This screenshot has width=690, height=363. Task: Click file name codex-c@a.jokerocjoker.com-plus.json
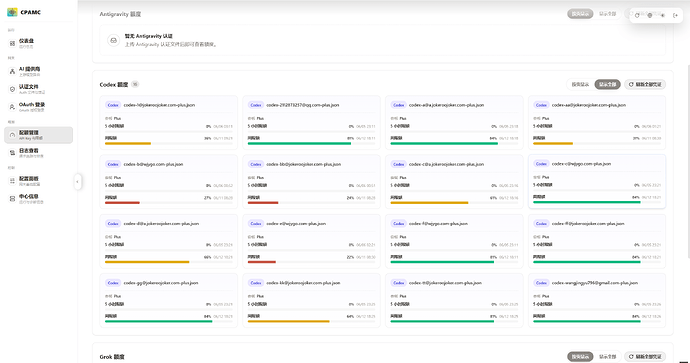click(446, 164)
